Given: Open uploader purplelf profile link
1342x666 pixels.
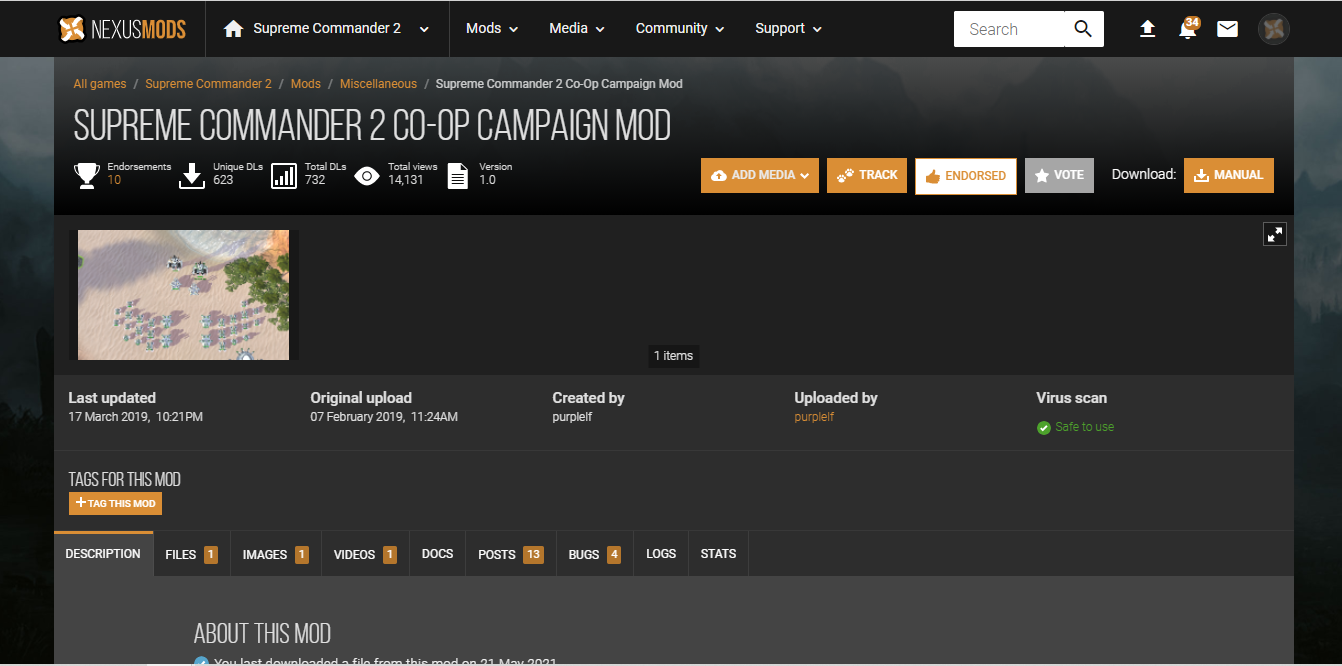Looking at the screenshot, I should click(814, 417).
